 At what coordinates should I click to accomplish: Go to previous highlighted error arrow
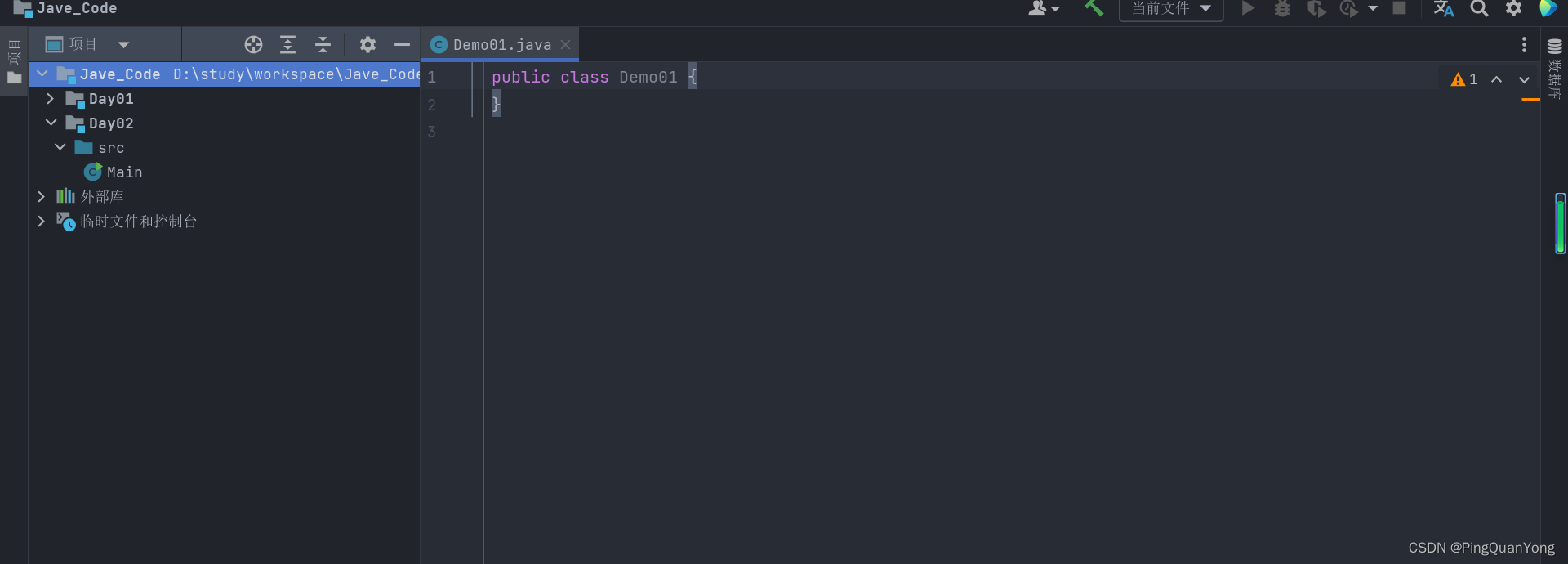1496,79
